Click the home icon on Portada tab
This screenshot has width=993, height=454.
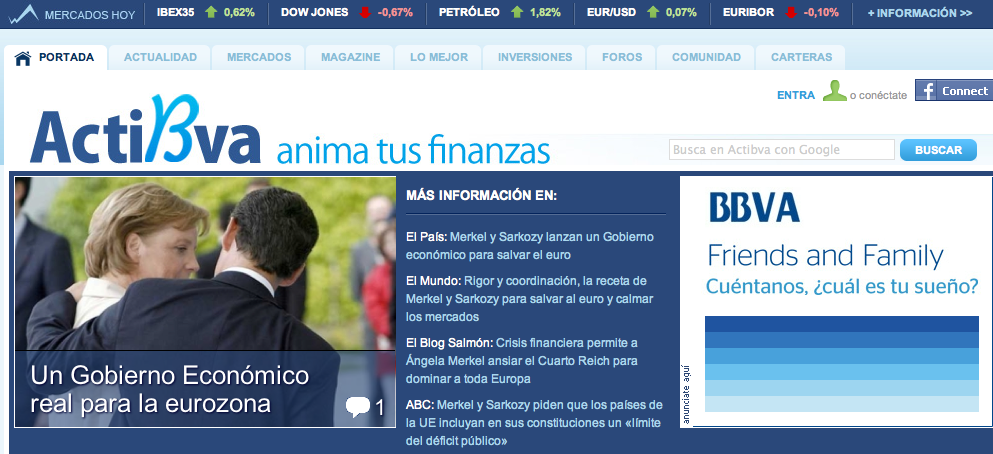[x=23, y=58]
